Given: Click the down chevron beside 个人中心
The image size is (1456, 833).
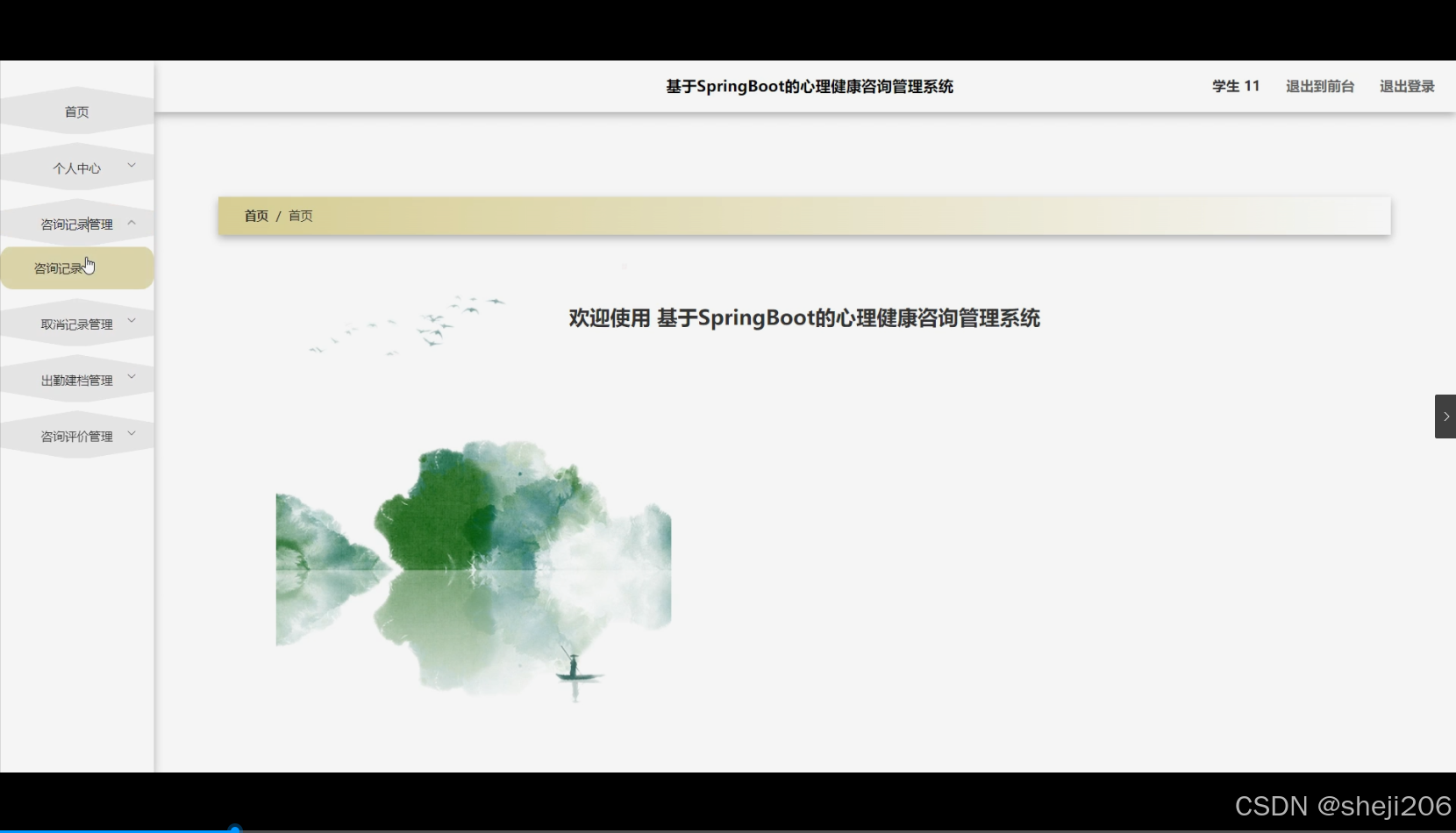Looking at the screenshot, I should point(132,165).
